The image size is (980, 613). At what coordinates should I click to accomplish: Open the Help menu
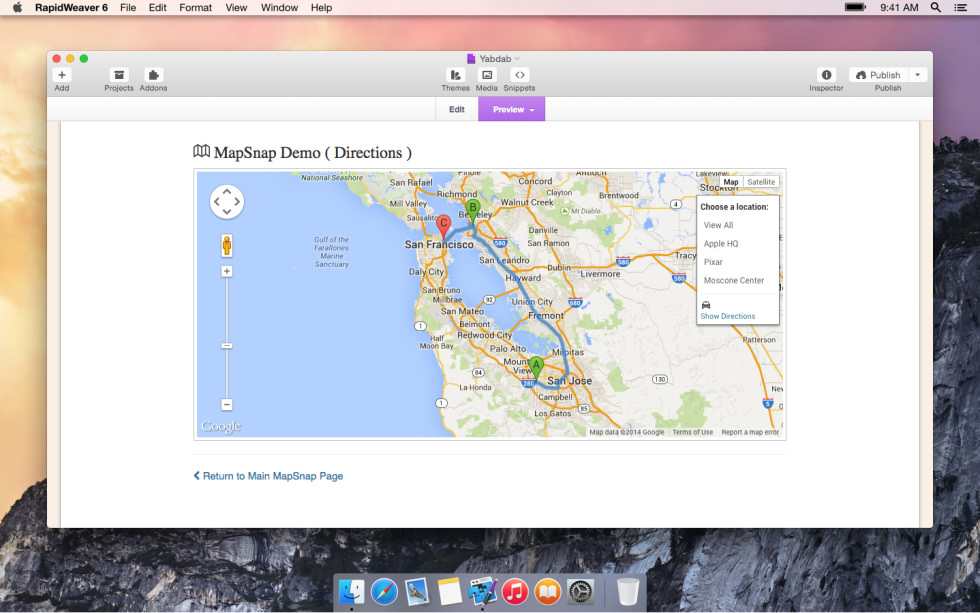point(321,7)
